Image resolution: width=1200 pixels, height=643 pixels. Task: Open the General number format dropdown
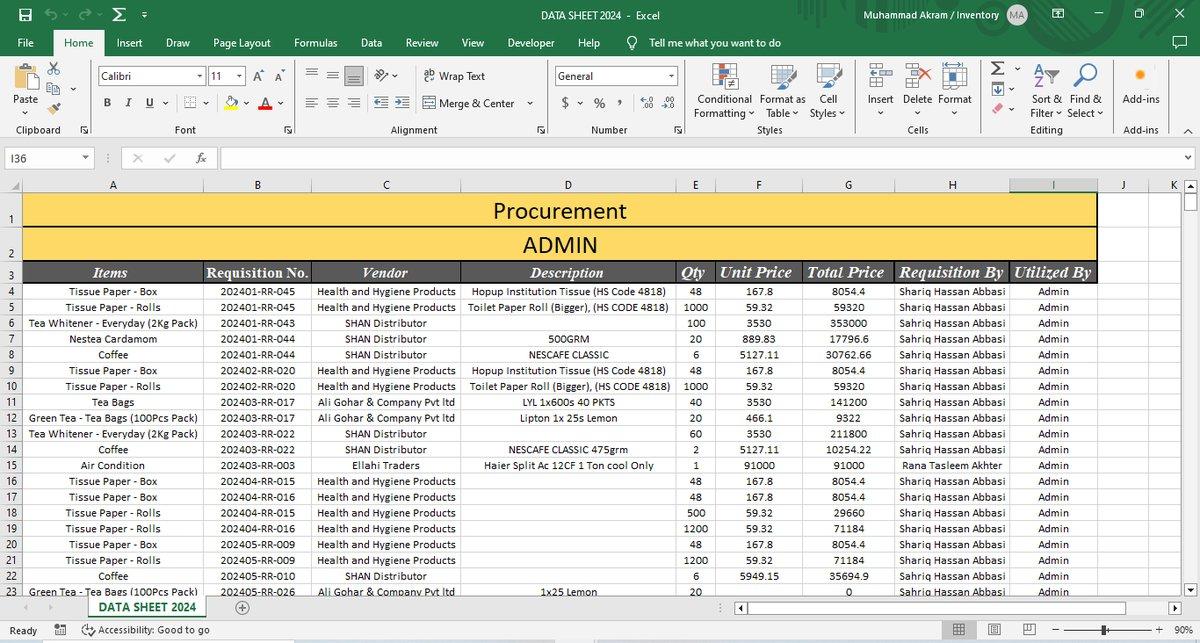pos(671,76)
